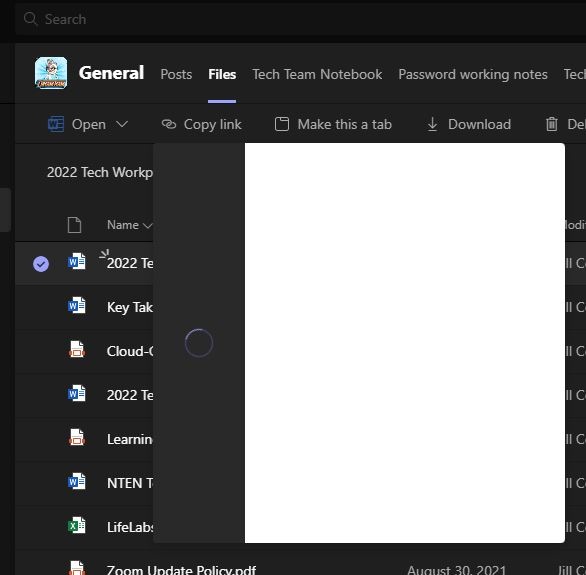Click the Word icon beside Open

56,124
